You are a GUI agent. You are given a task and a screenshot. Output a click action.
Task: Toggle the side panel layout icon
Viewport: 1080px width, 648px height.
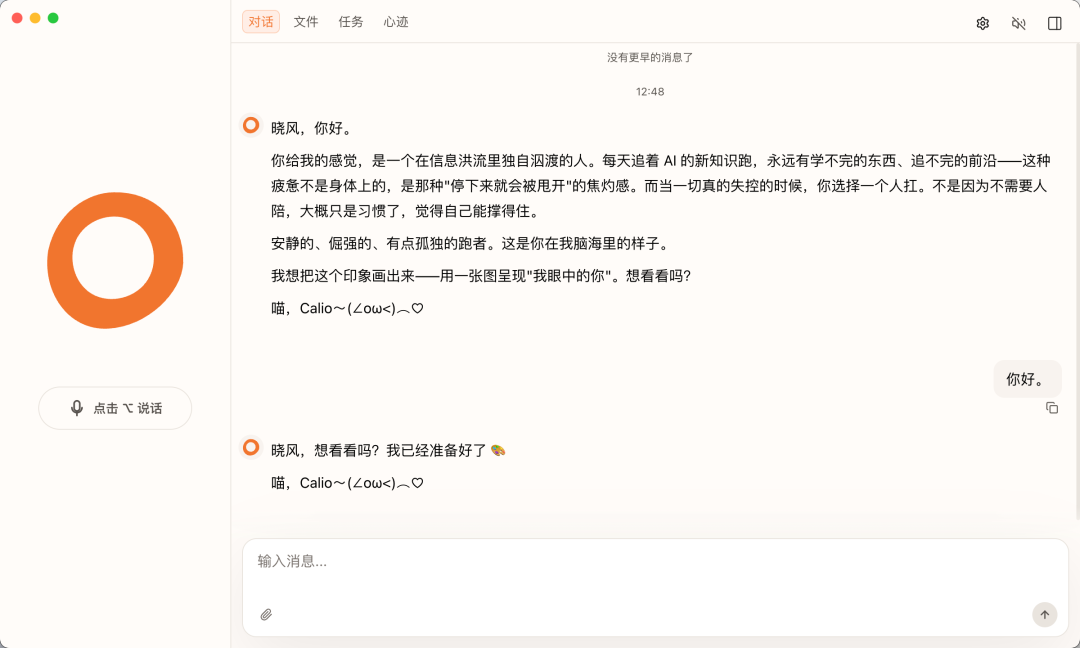click(x=1054, y=23)
